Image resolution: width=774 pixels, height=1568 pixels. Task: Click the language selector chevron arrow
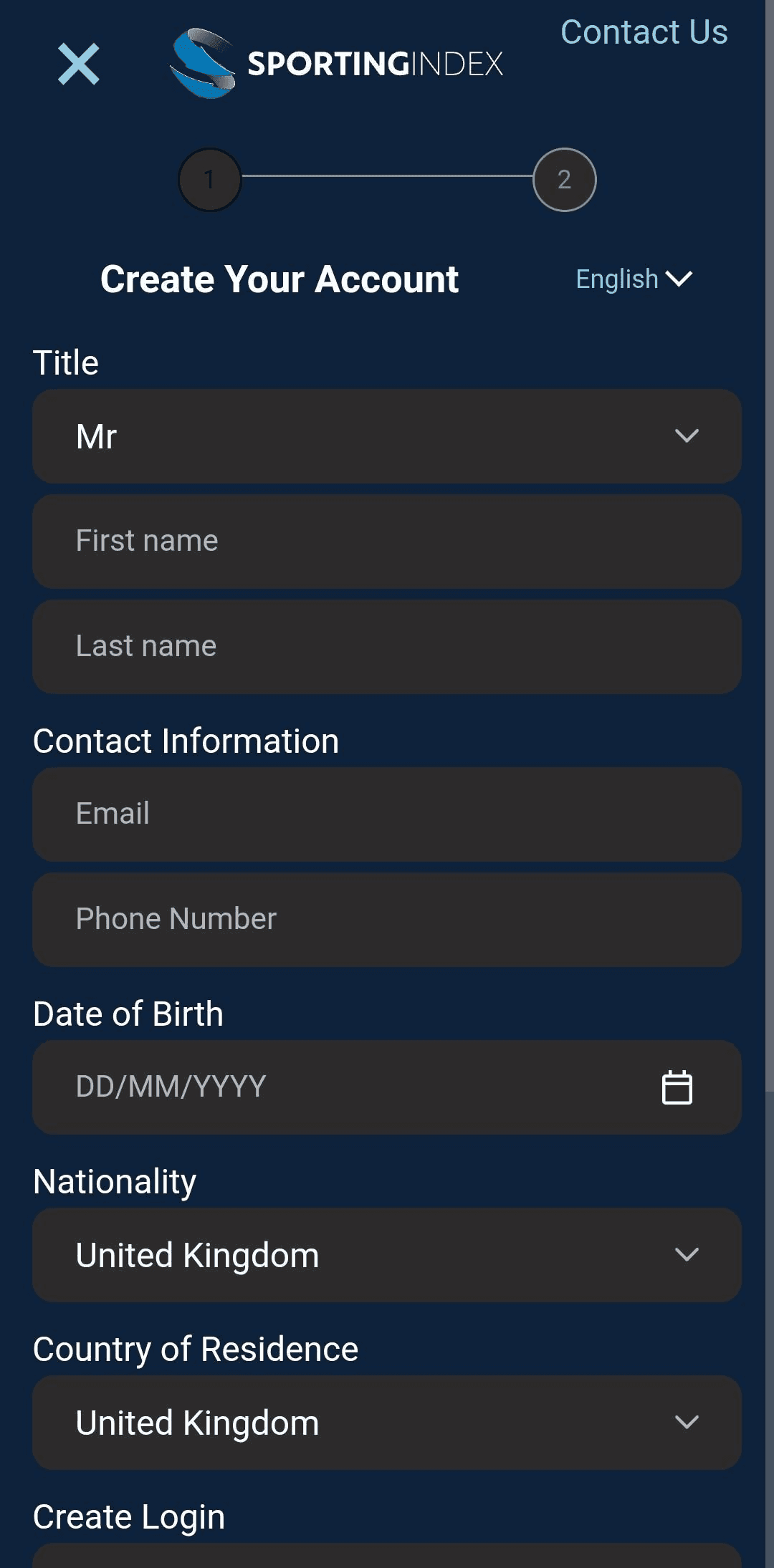point(679,279)
